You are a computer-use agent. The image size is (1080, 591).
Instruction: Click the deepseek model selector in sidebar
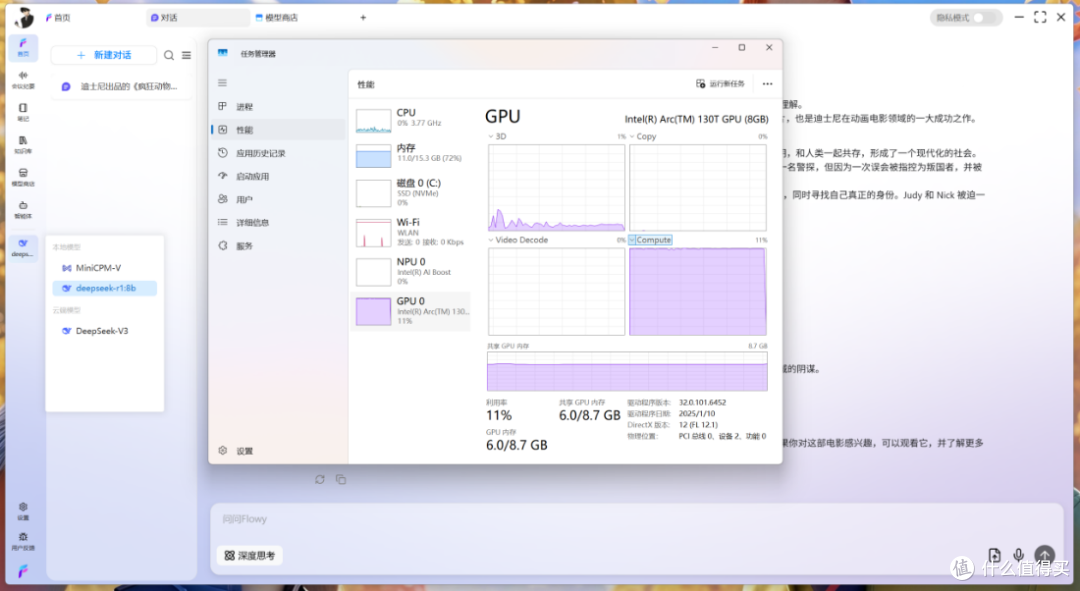pos(23,247)
